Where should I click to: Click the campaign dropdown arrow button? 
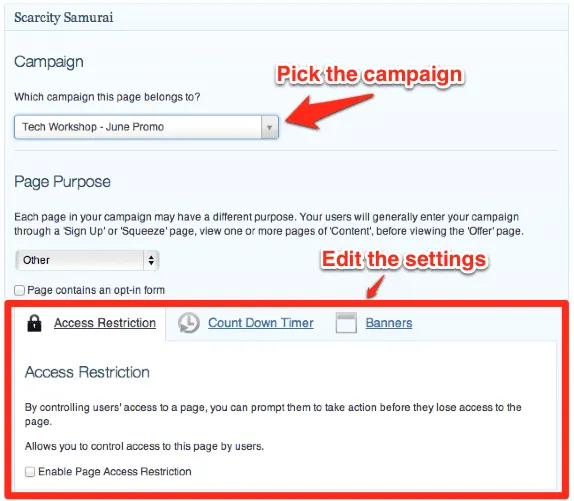click(269, 127)
